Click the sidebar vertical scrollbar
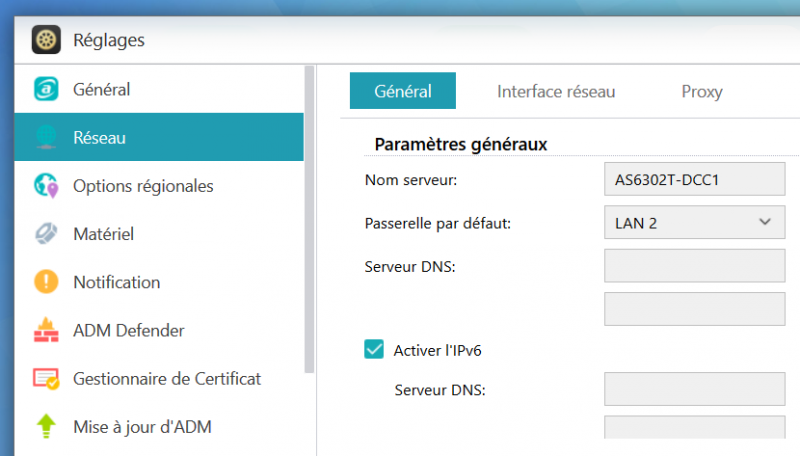Image resolution: width=800 pixels, height=456 pixels. pyautogui.click(x=310, y=220)
